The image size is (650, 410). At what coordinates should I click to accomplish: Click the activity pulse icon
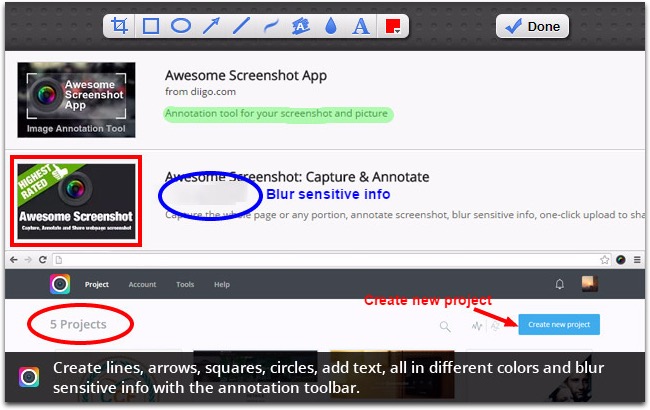pos(477,326)
